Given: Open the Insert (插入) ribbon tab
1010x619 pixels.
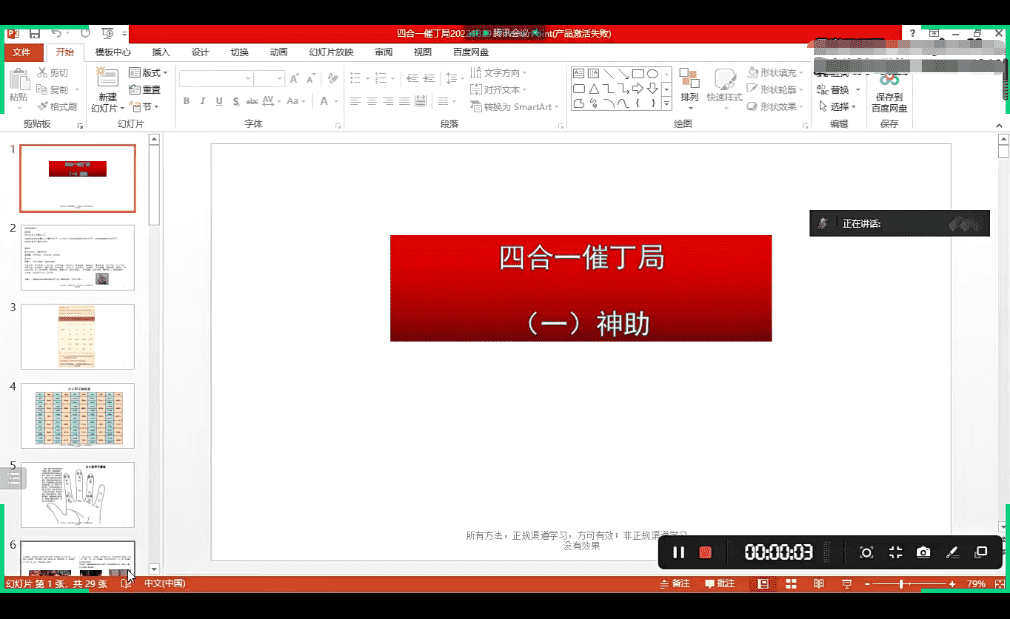Looking at the screenshot, I should tap(161, 52).
